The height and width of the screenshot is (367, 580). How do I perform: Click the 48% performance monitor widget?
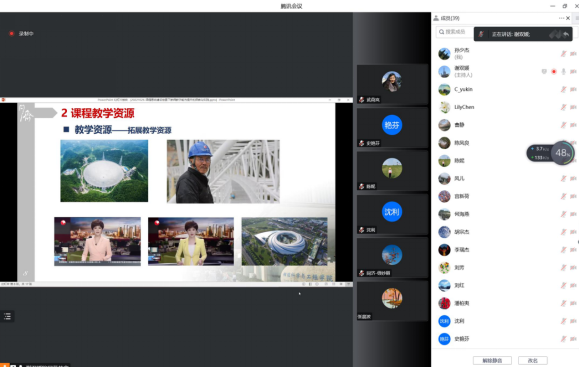pyautogui.click(x=550, y=153)
